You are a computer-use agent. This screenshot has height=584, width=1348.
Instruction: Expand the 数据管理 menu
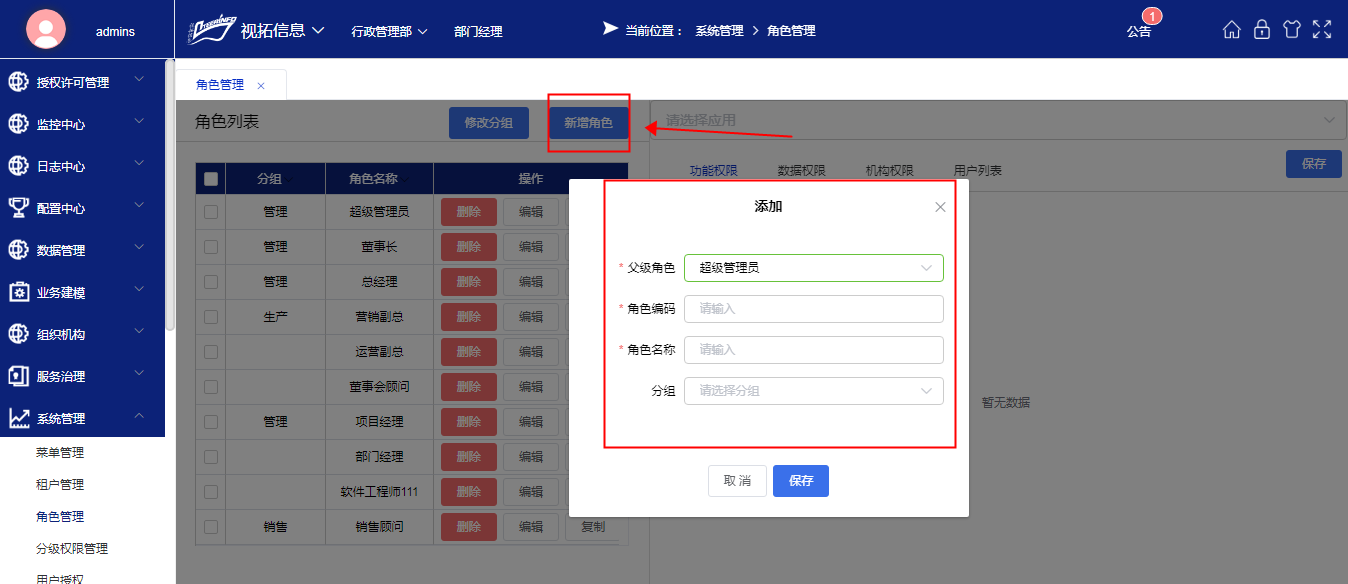[140, 247]
